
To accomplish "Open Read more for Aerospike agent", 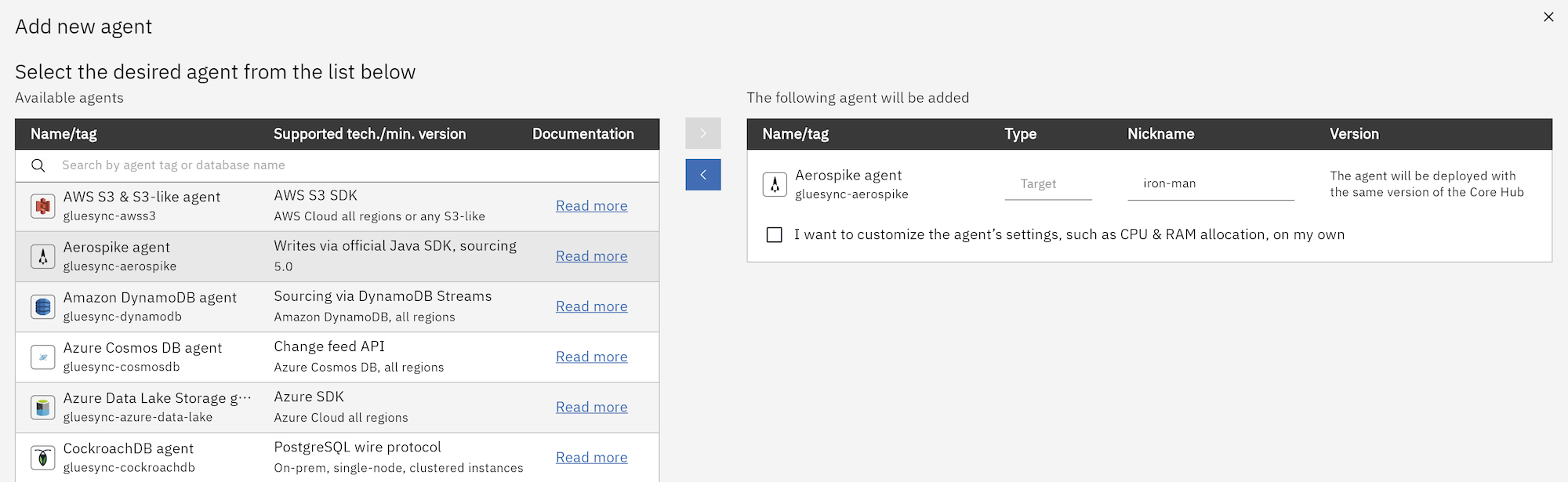I will click(591, 255).
